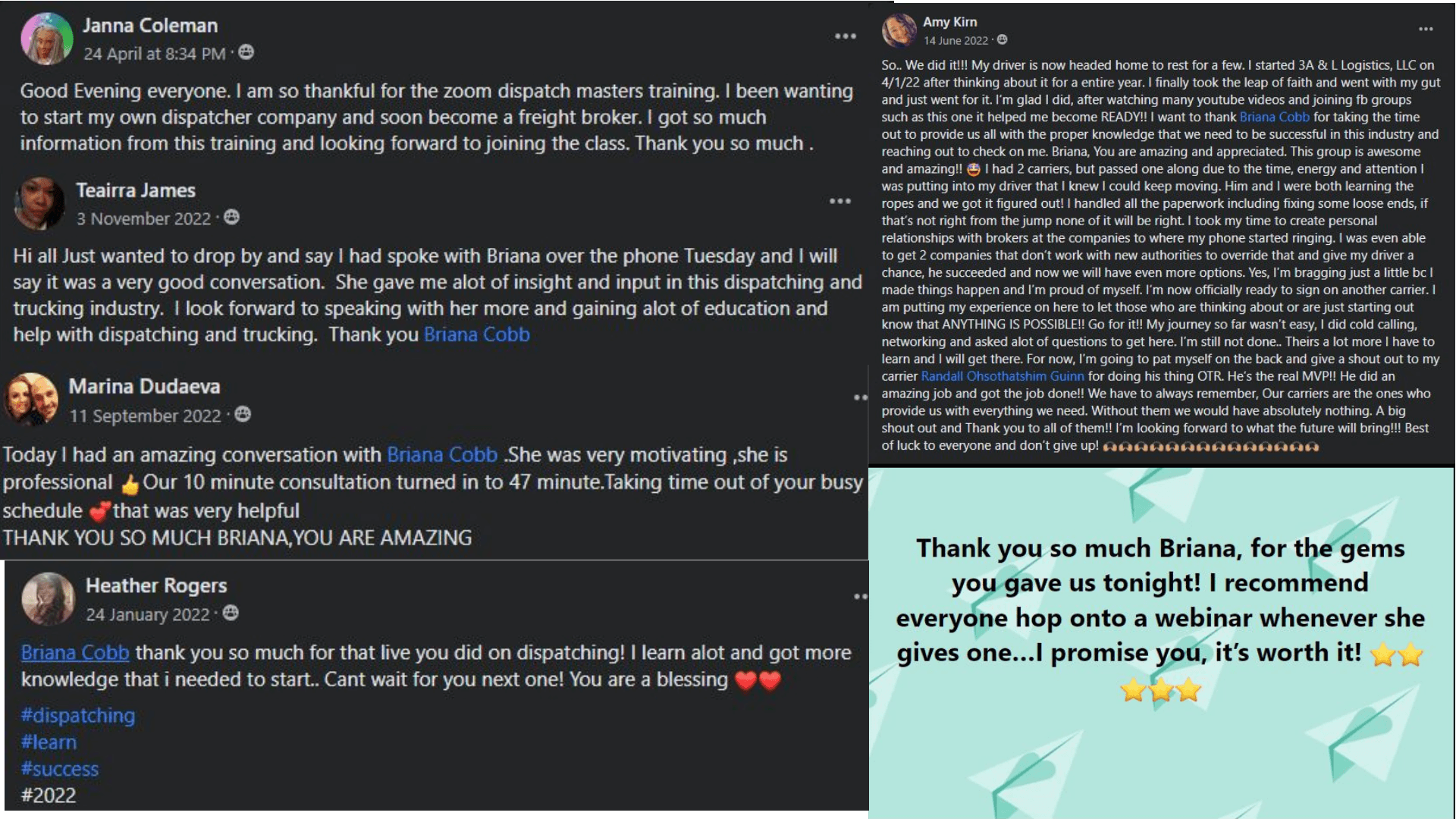This screenshot has width=1456, height=819.
Task: Click Amy Kirn's profile avatar
Action: coord(899,31)
